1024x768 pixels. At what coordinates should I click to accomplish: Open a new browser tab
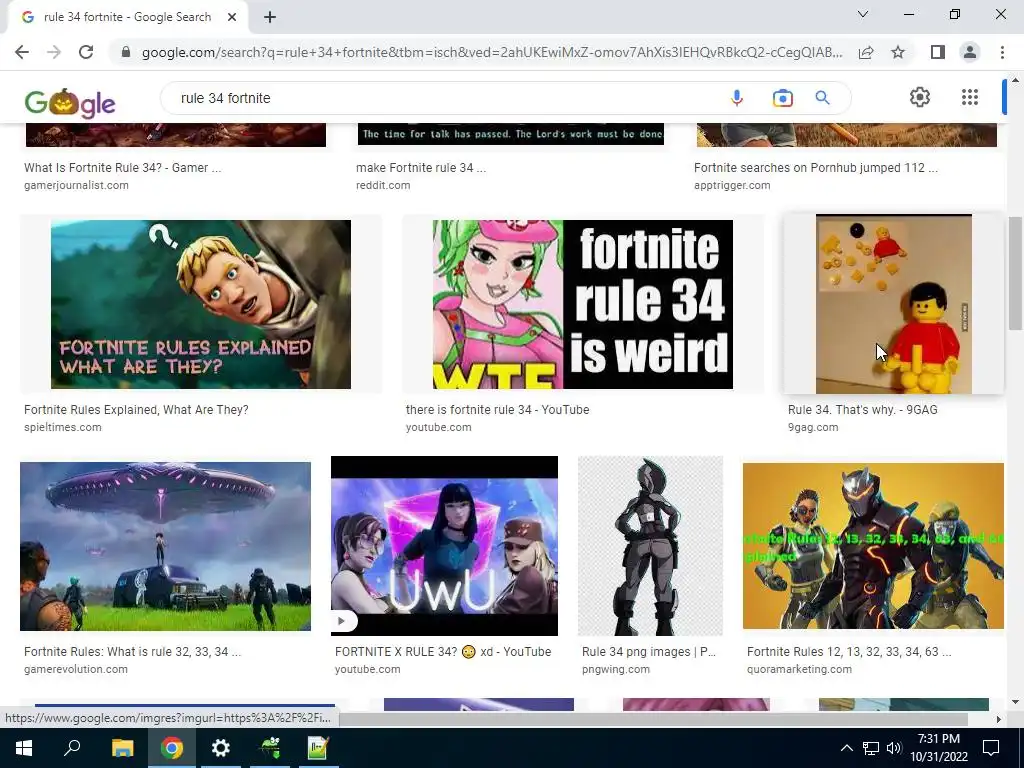(x=270, y=17)
